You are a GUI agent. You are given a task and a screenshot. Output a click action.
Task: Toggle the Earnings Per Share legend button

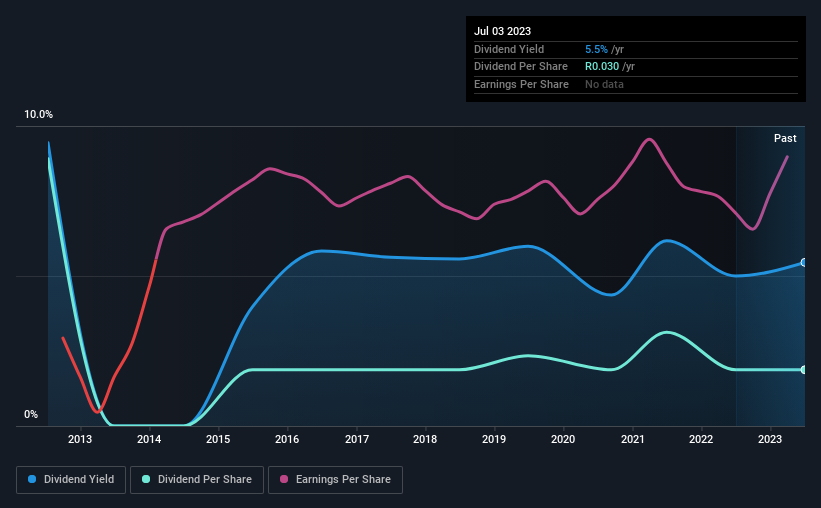(335, 480)
